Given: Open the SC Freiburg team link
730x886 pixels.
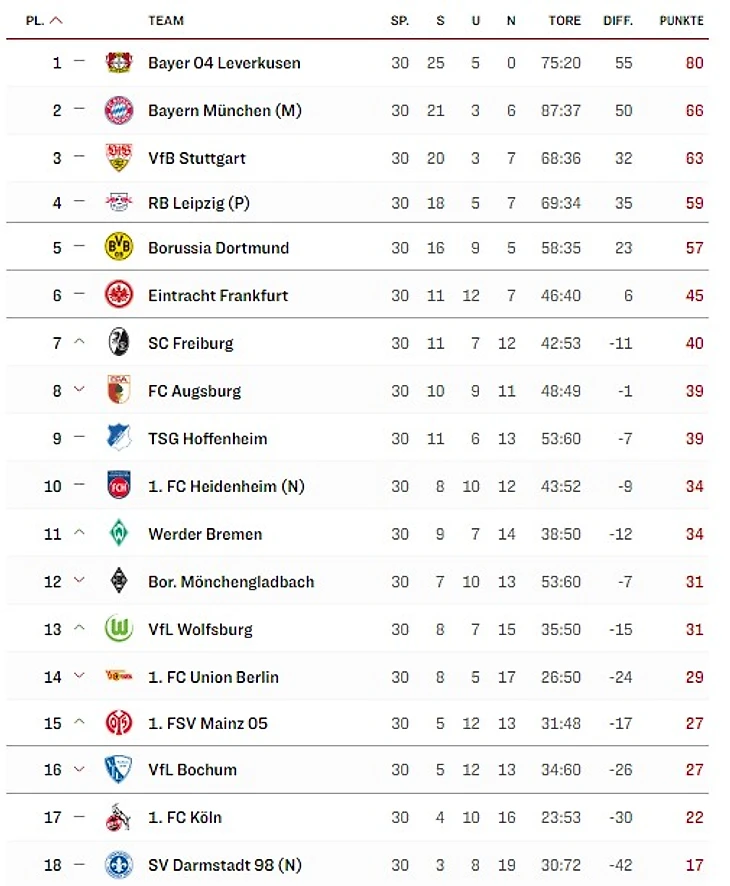Looking at the screenshot, I should [x=190, y=343].
